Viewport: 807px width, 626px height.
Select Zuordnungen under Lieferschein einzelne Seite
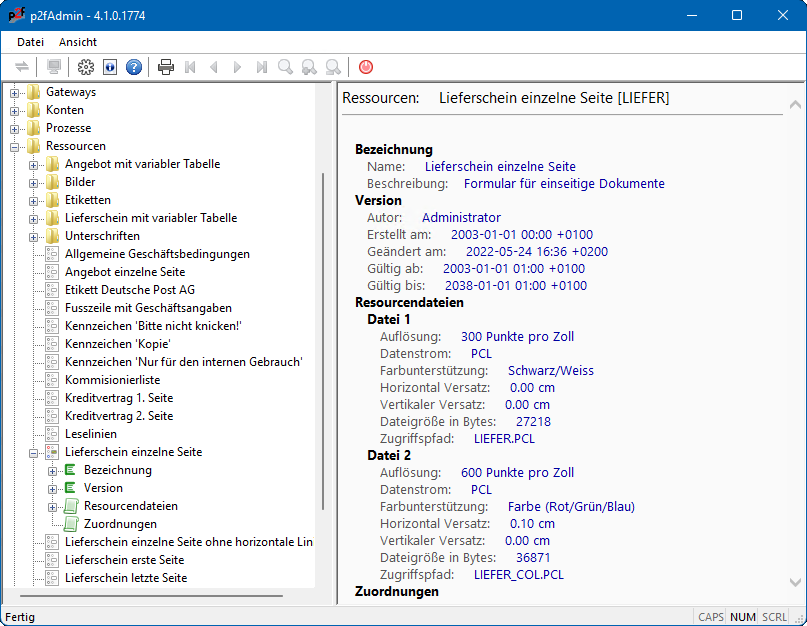120,524
